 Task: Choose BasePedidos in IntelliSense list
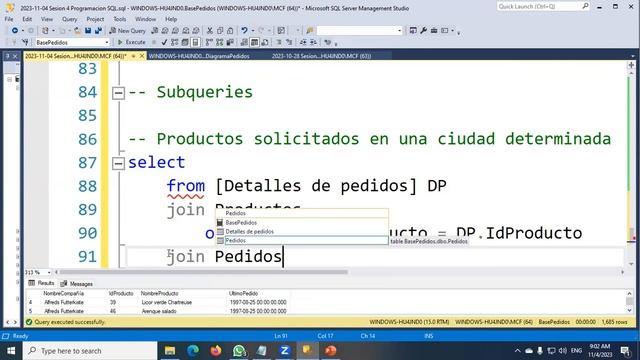pyautogui.click(x=302, y=222)
